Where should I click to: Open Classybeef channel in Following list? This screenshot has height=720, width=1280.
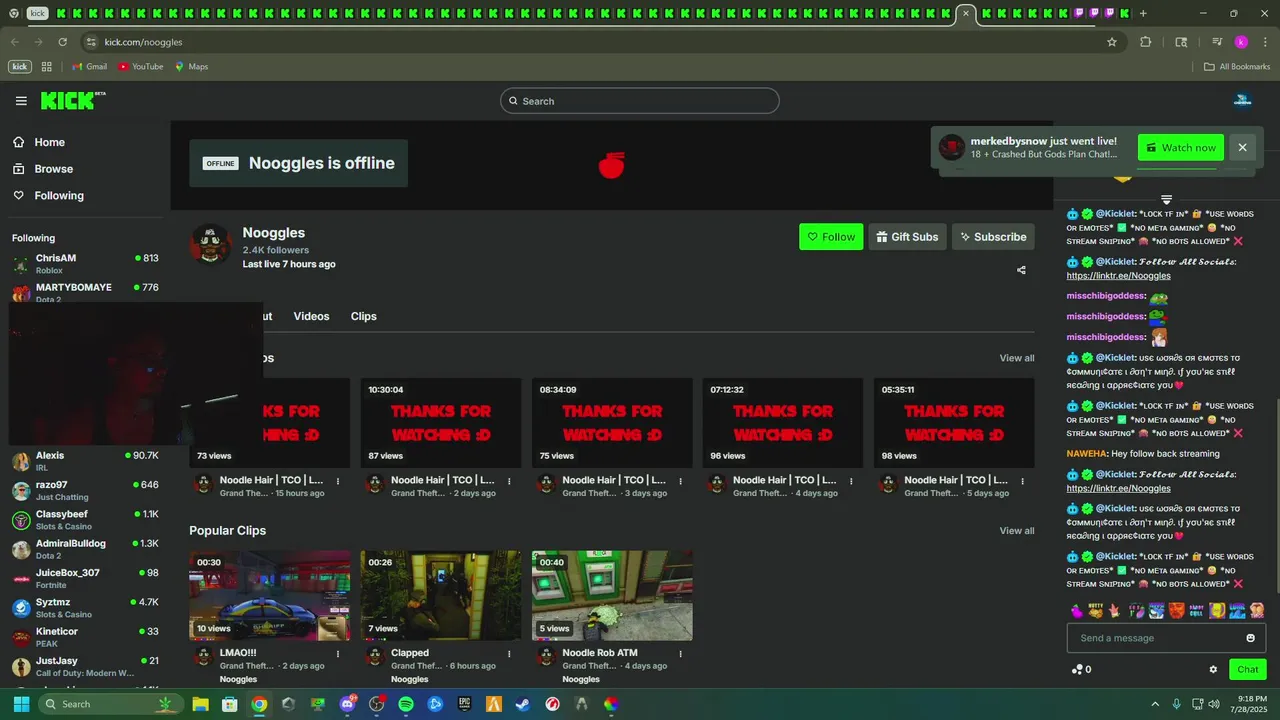[85, 520]
